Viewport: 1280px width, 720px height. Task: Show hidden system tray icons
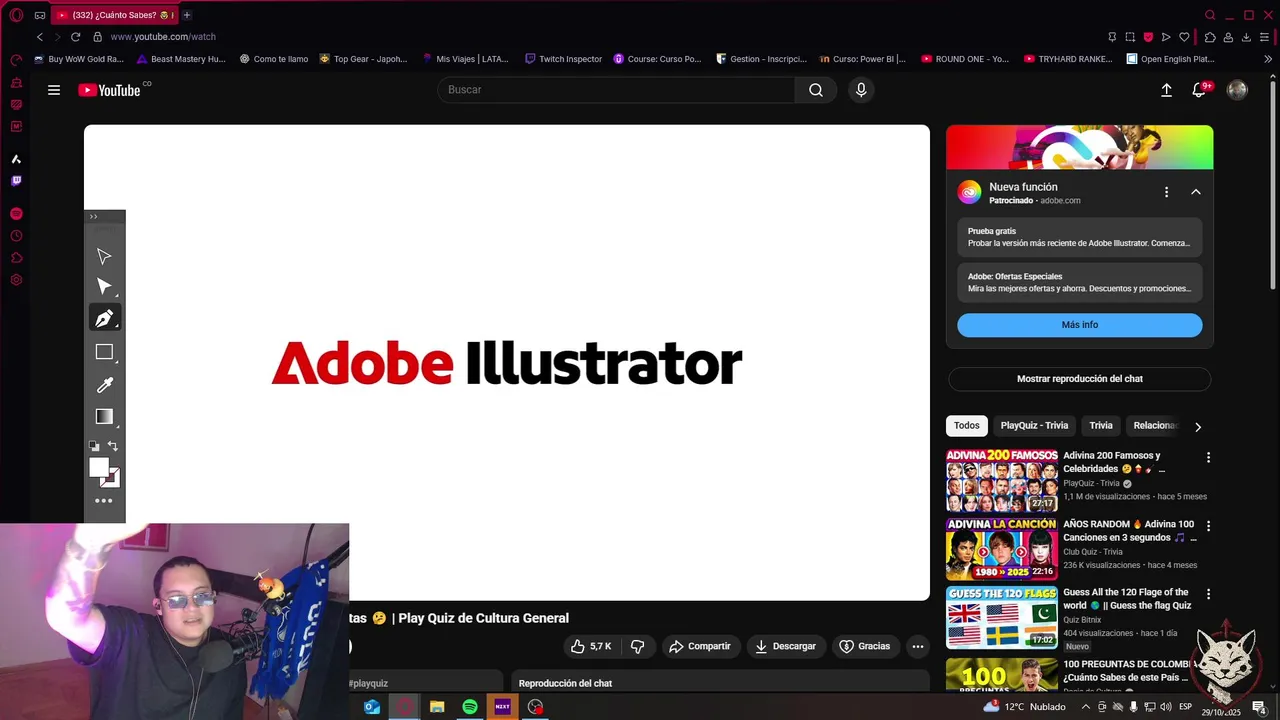1086,707
